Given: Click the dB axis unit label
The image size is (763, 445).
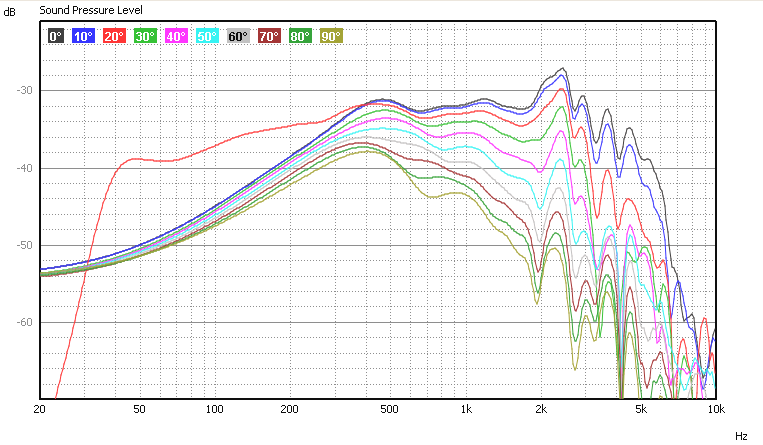Looking at the screenshot, I should point(9,12).
